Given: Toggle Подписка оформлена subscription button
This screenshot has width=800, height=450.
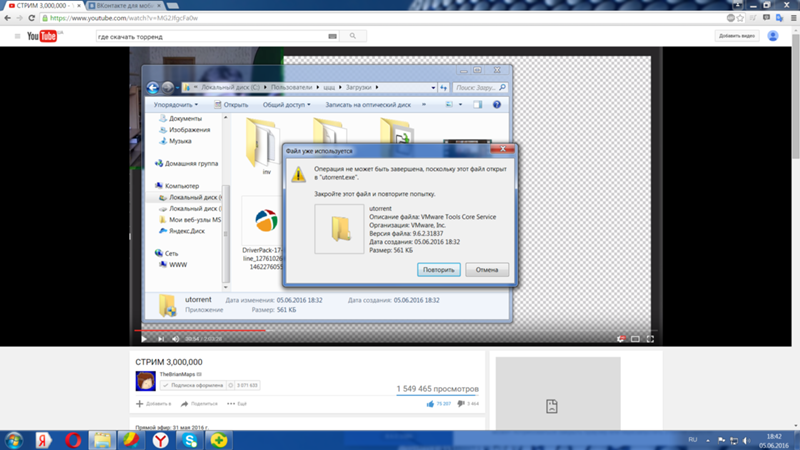Looking at the screenshot, I should (x=193, y=385).
